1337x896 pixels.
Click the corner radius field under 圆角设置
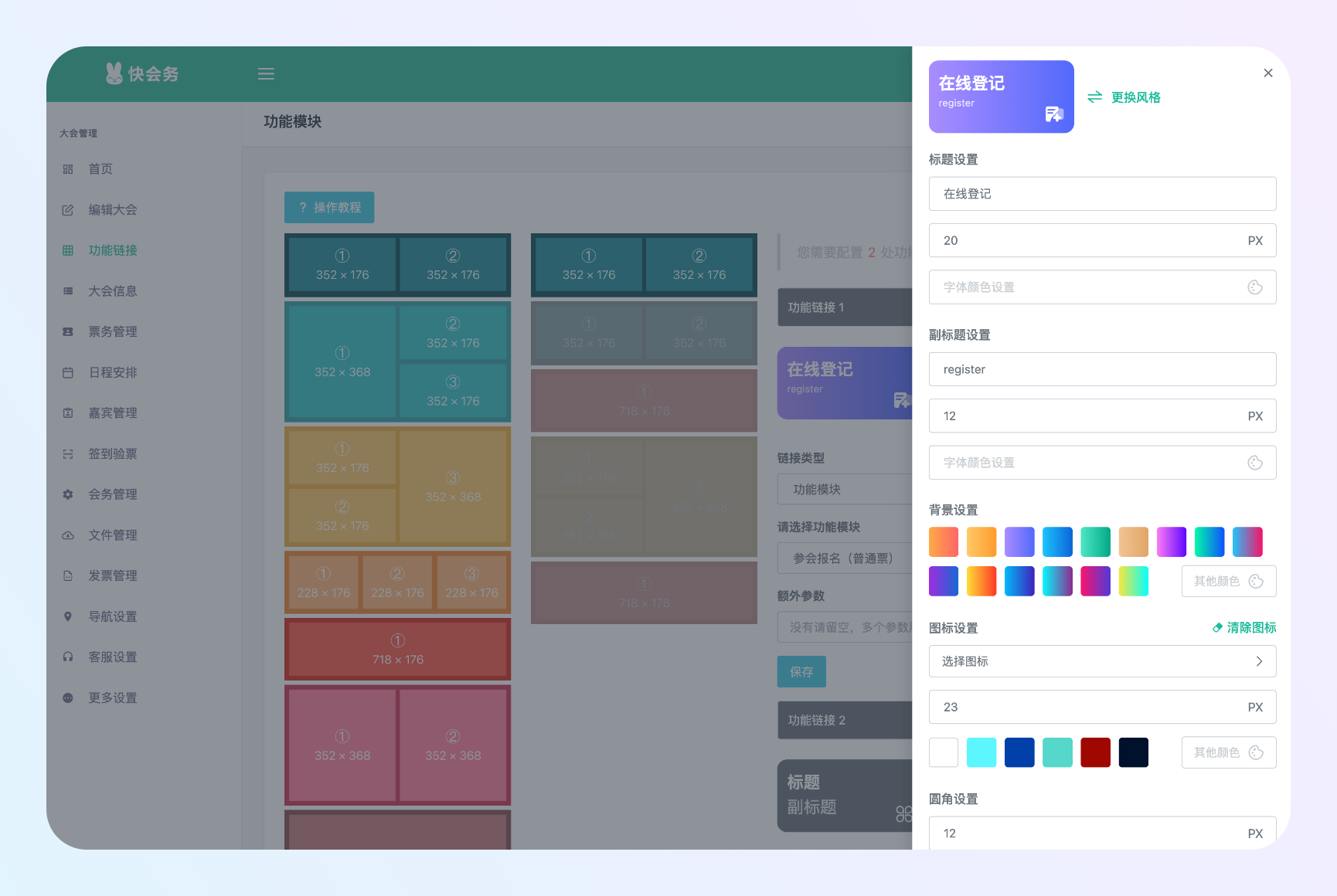pos(1102,833)
